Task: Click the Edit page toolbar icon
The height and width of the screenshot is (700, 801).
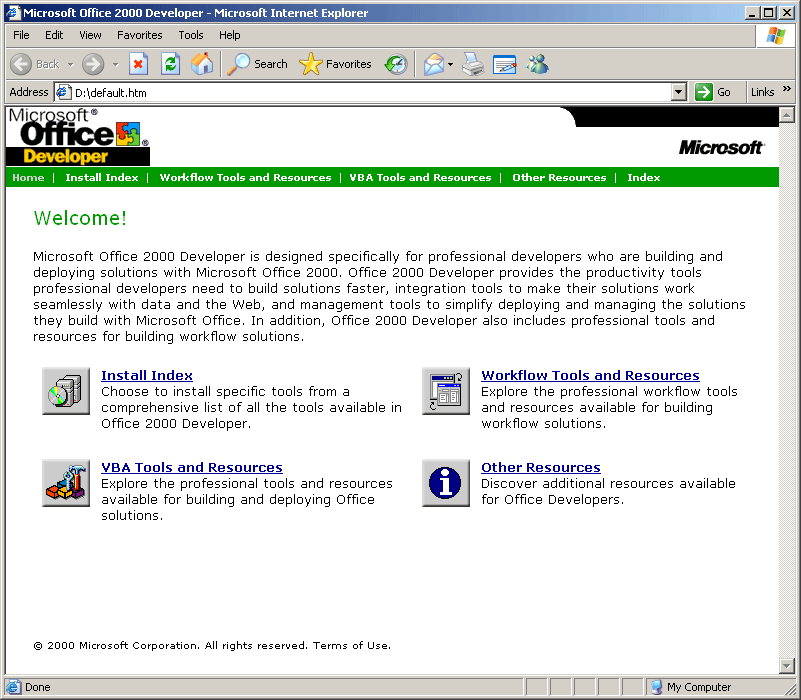Action: (x=504, y=64)
